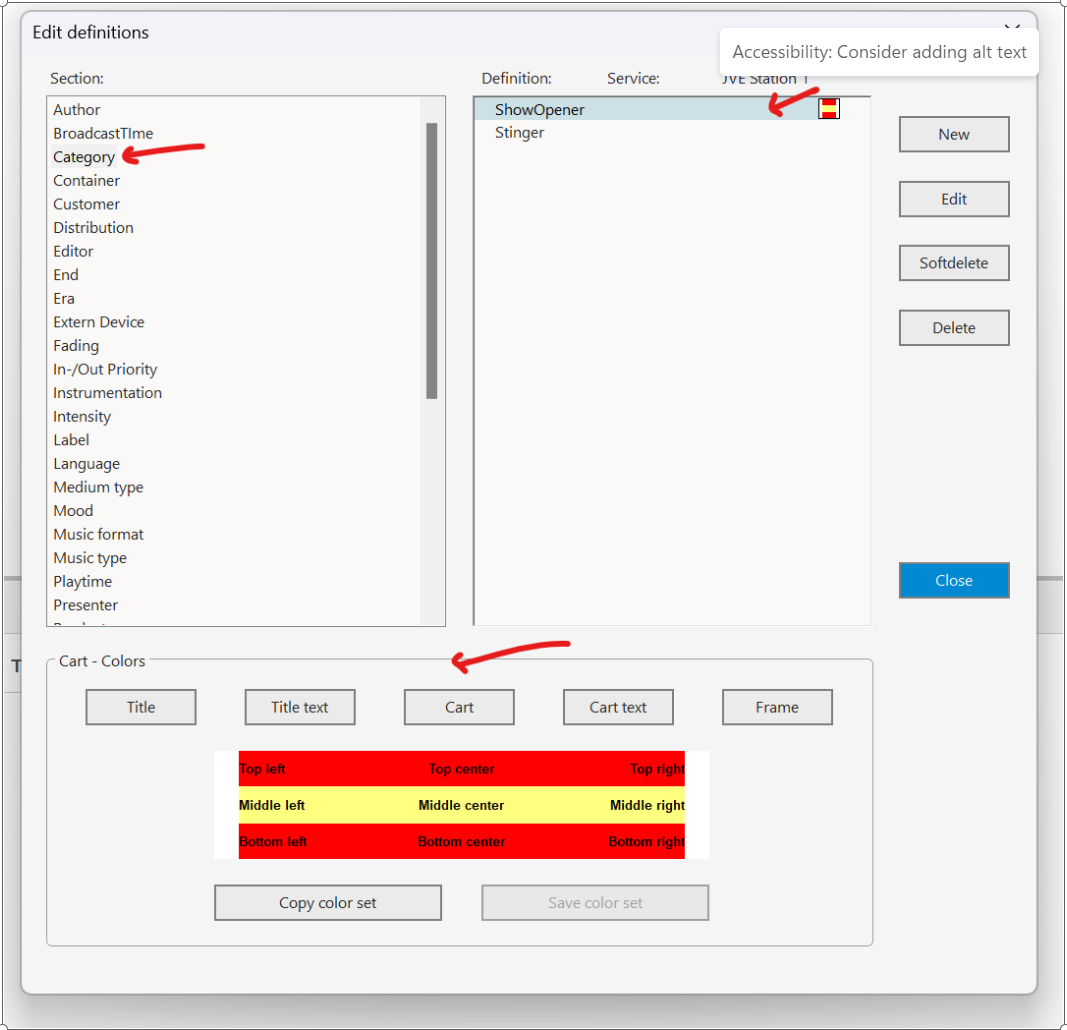Click the red Top center preview stripe

[x=461, y=769]
